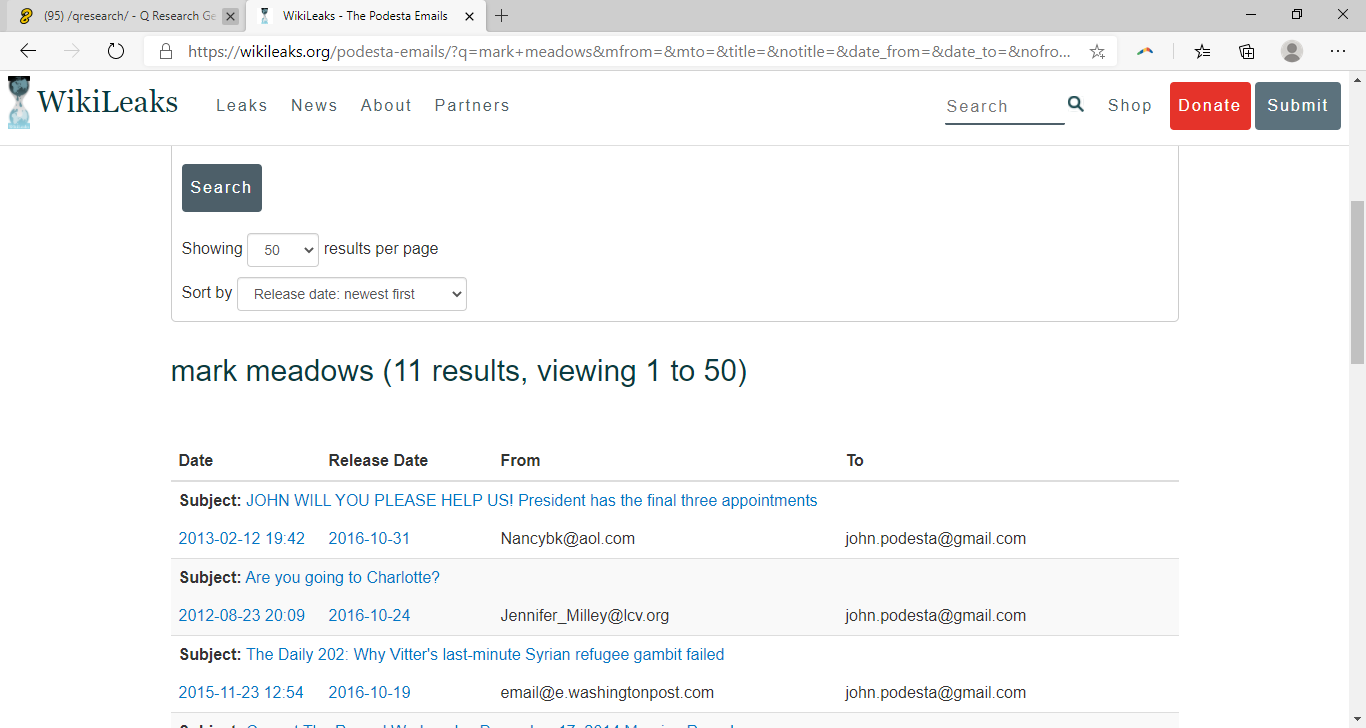
Task: Click the browser forward arrow
Action: coord(71,51)
